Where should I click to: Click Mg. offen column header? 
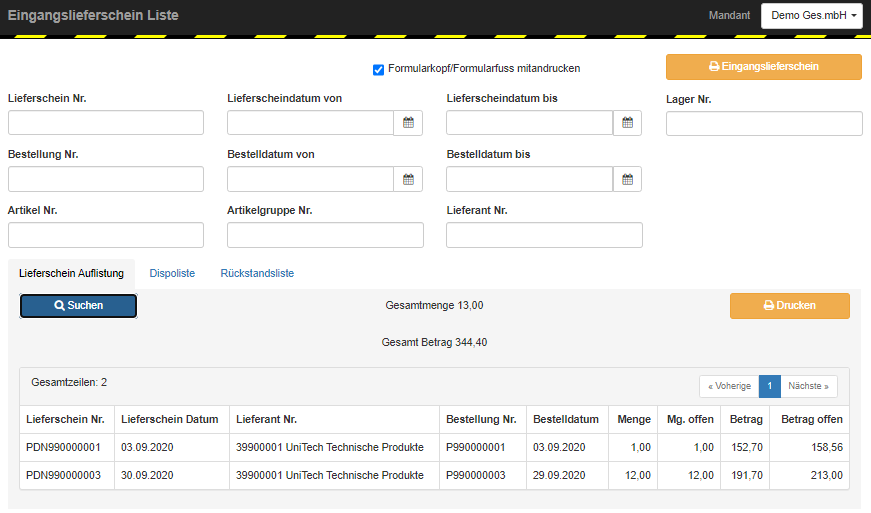pyautogui.click(x=690, y=420)
